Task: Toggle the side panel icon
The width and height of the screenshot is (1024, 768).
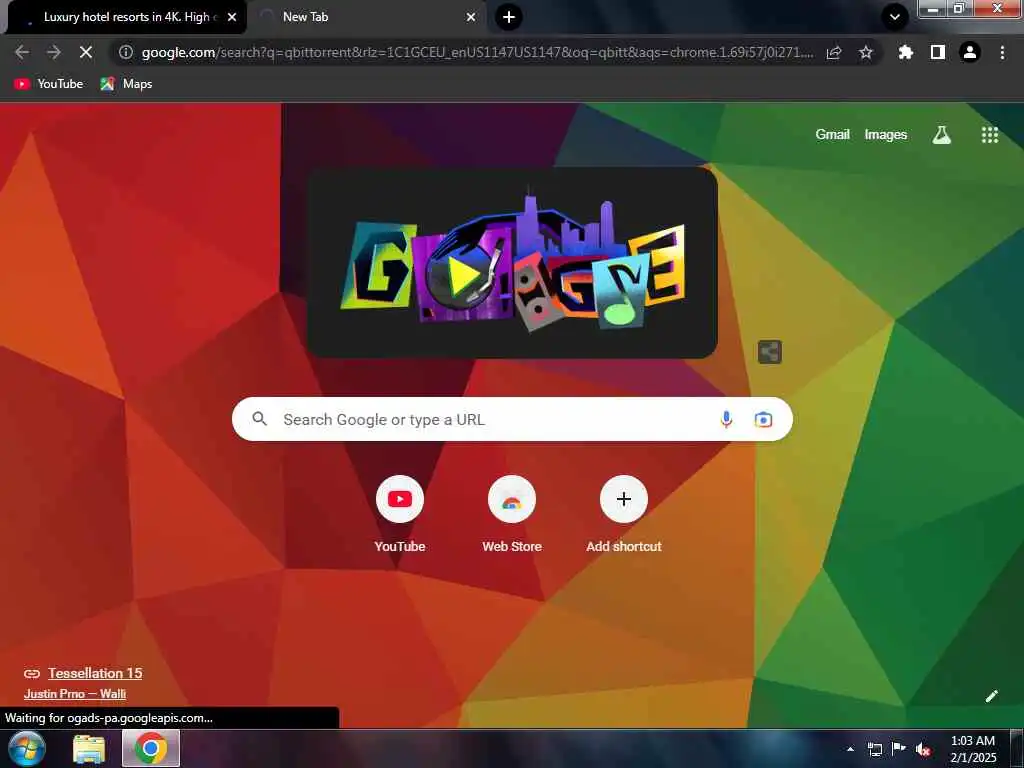Action: 937,52
